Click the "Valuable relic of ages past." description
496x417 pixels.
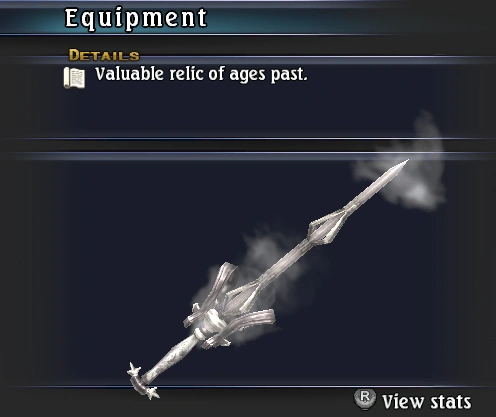point(201,74)
